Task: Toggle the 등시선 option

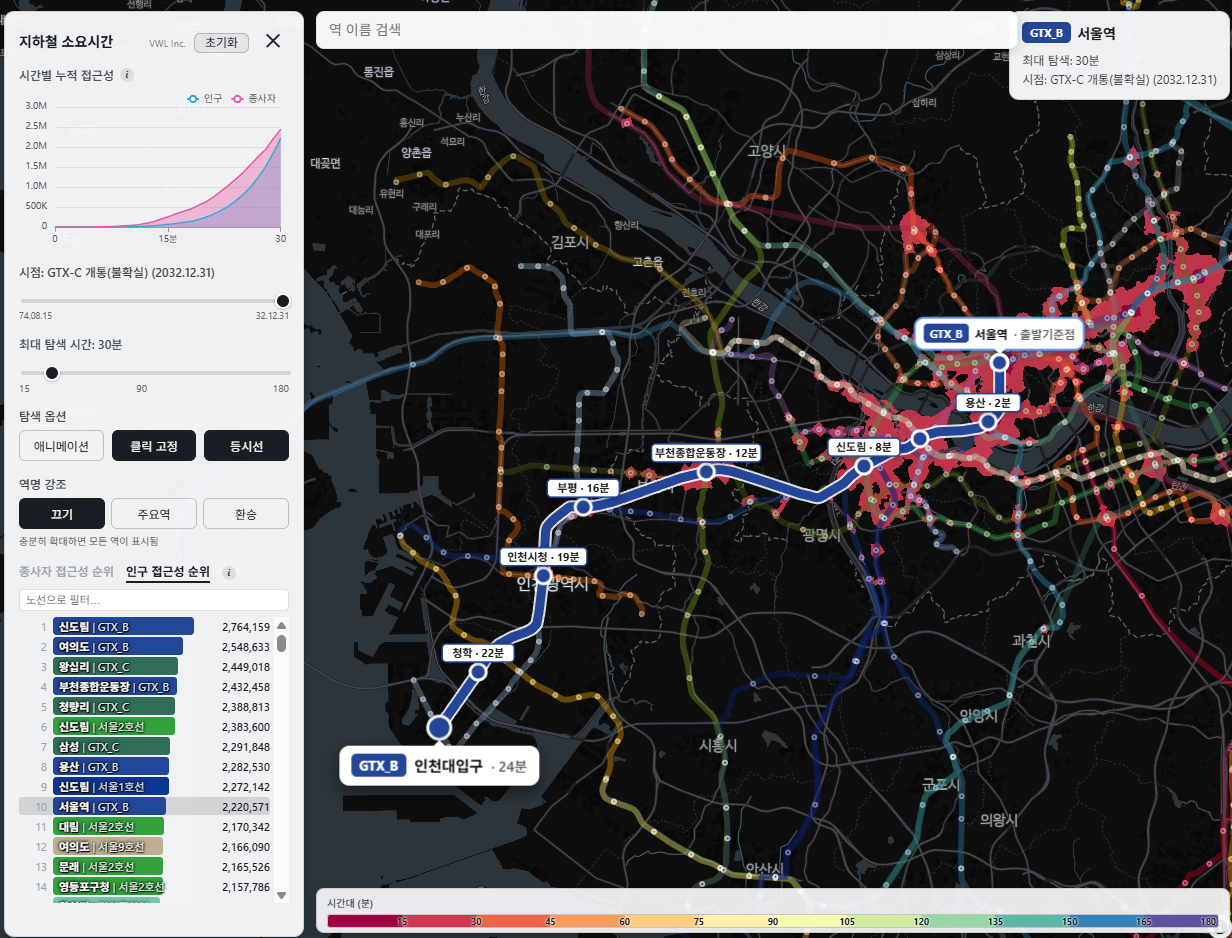Action: (x=246, y=446)
